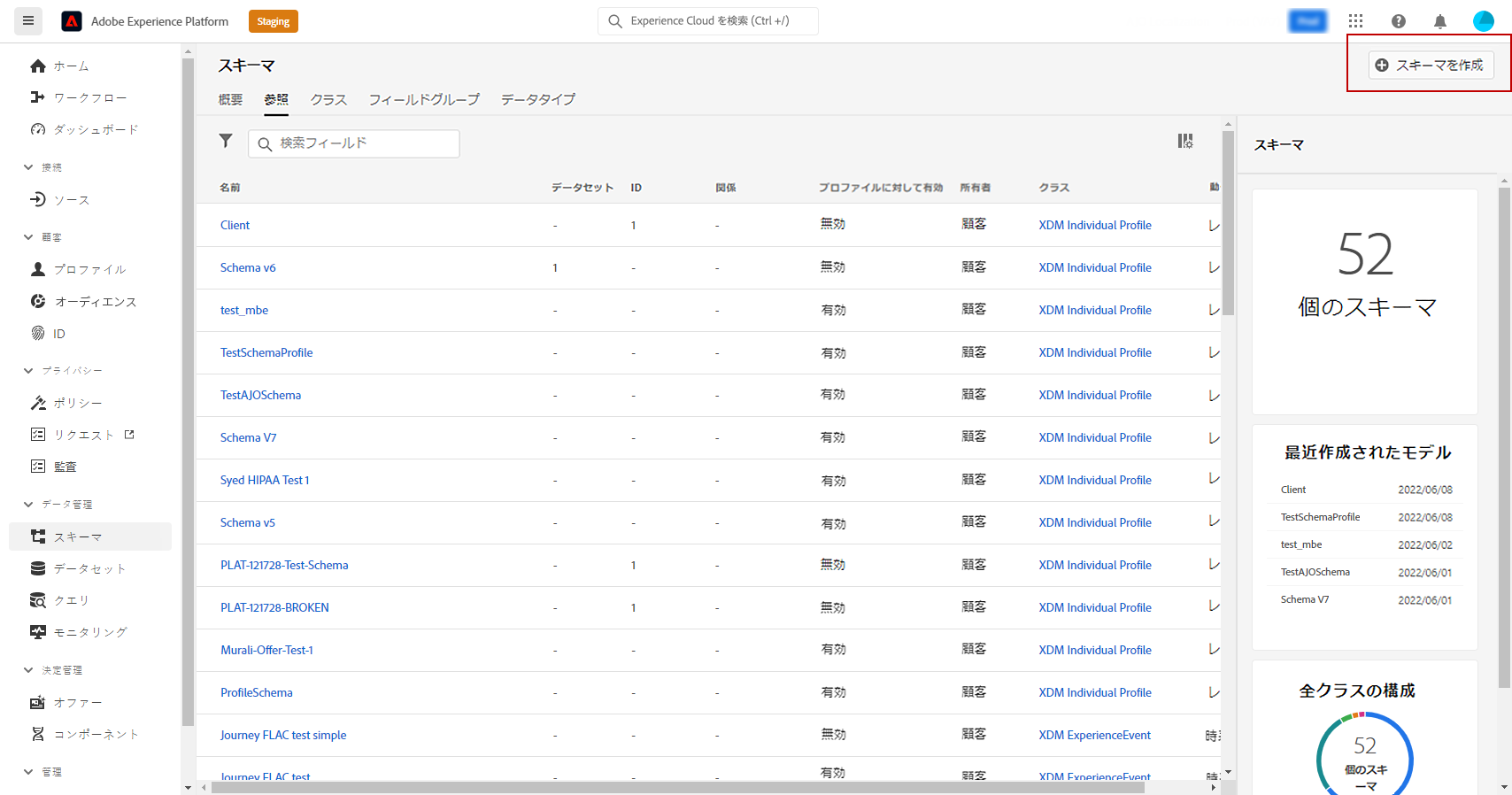Open XDM ExperienceEvent class link in Journey FLAC test simple row
Viewport: 1512px width, 795px height.
[x=1095, y=735]
